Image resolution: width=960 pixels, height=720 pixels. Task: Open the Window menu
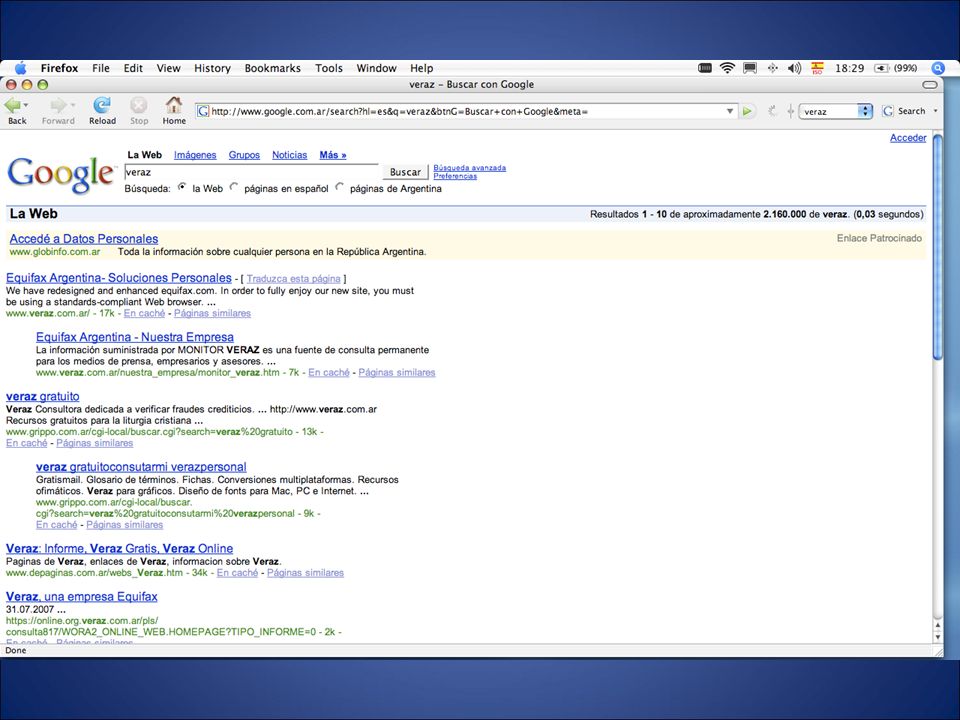coord(377,68)
